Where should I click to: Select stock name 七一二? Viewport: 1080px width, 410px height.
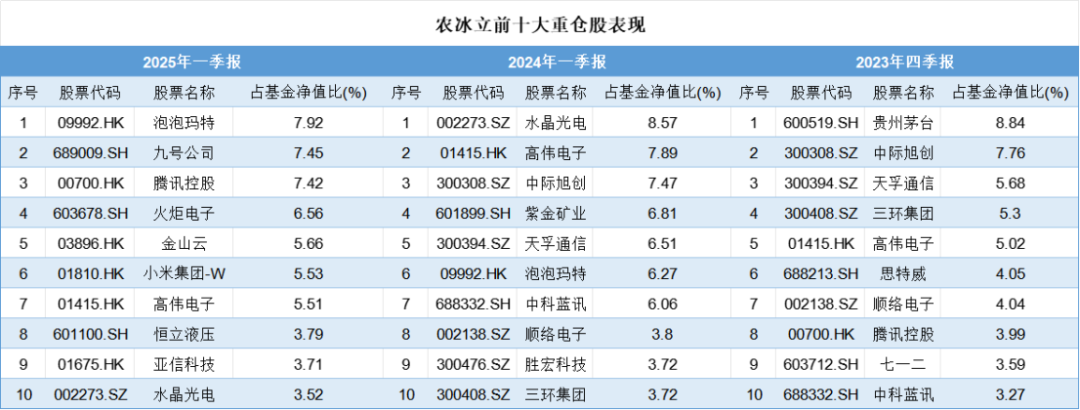pyautogui.click(x=904, y=365)
